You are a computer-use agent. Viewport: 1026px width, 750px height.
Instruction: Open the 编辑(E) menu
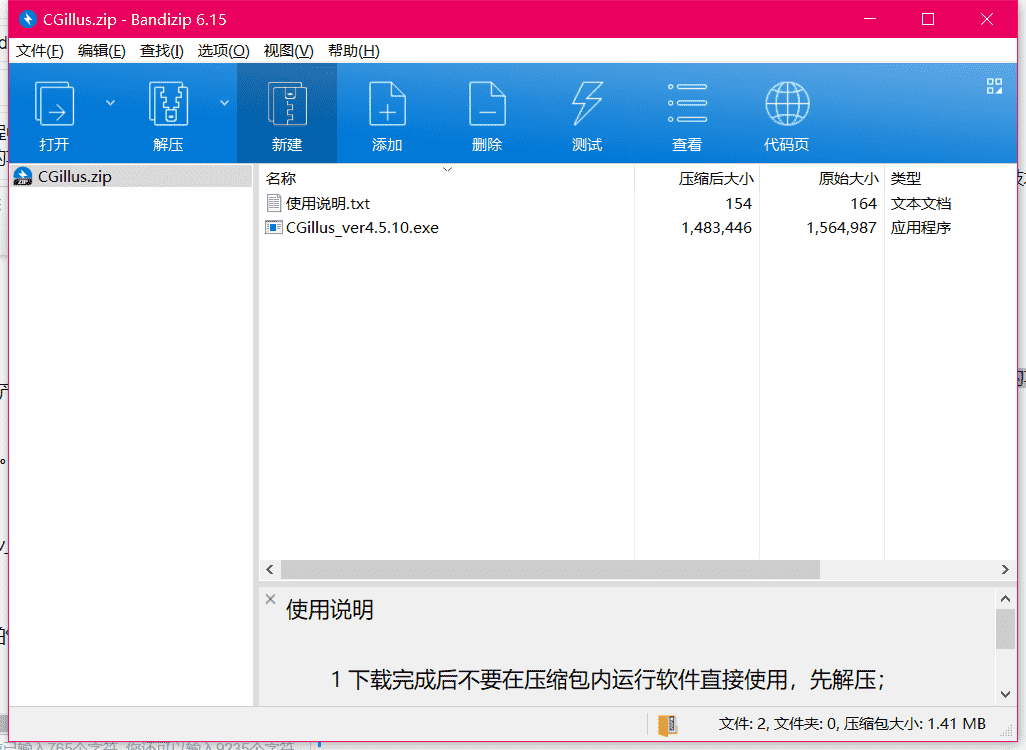[x=101, y=51]
